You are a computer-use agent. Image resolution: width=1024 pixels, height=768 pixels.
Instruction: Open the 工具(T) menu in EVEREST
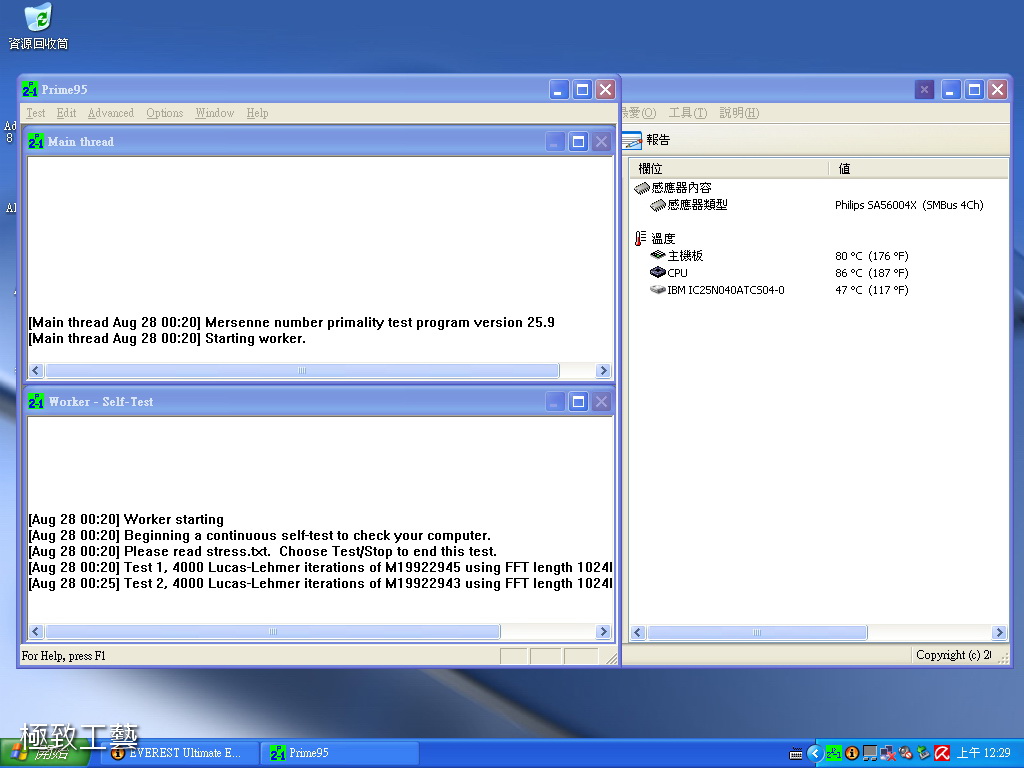tap(688, 113)
